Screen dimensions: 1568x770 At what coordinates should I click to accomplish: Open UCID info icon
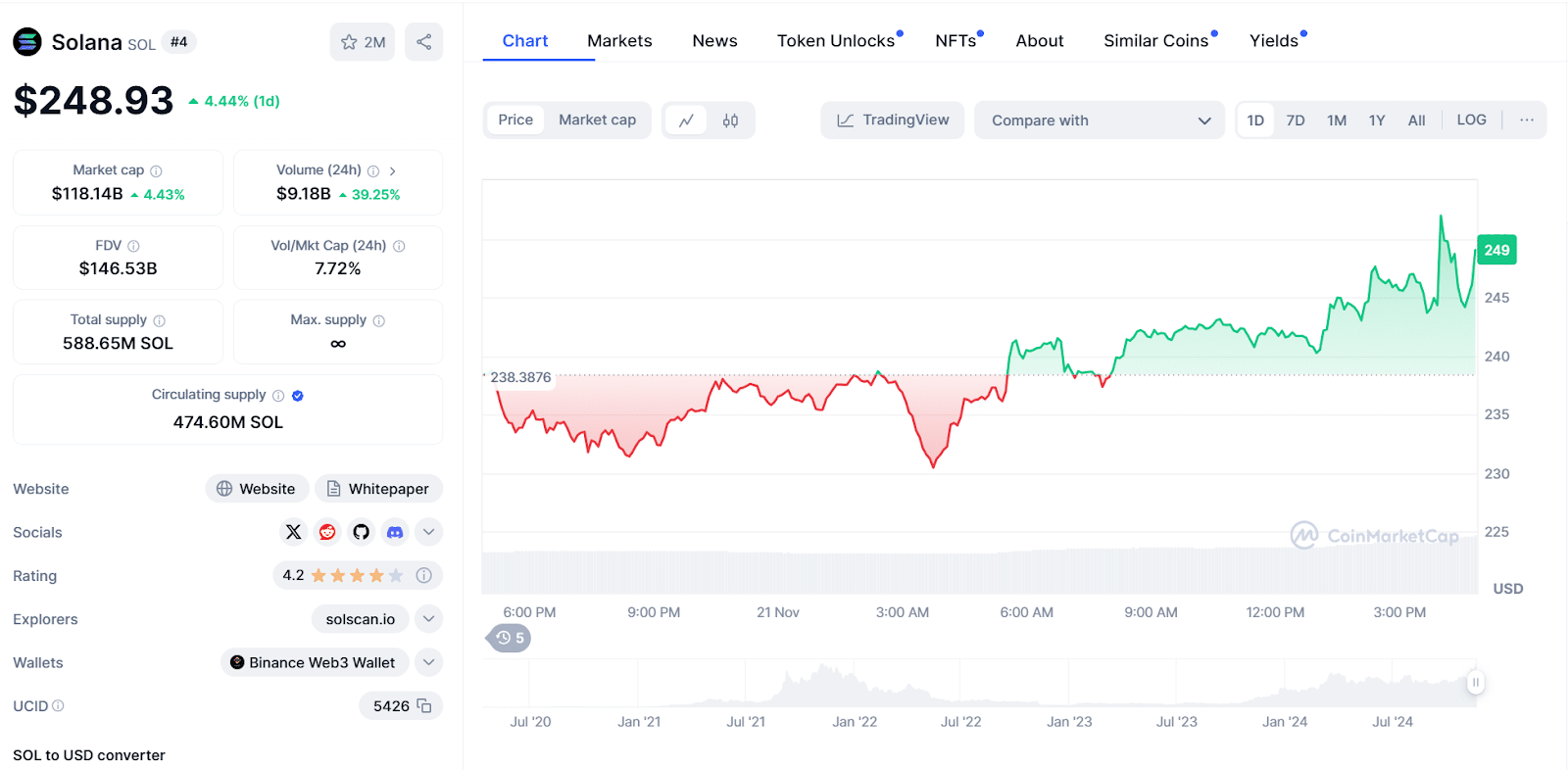pos(58,705)
